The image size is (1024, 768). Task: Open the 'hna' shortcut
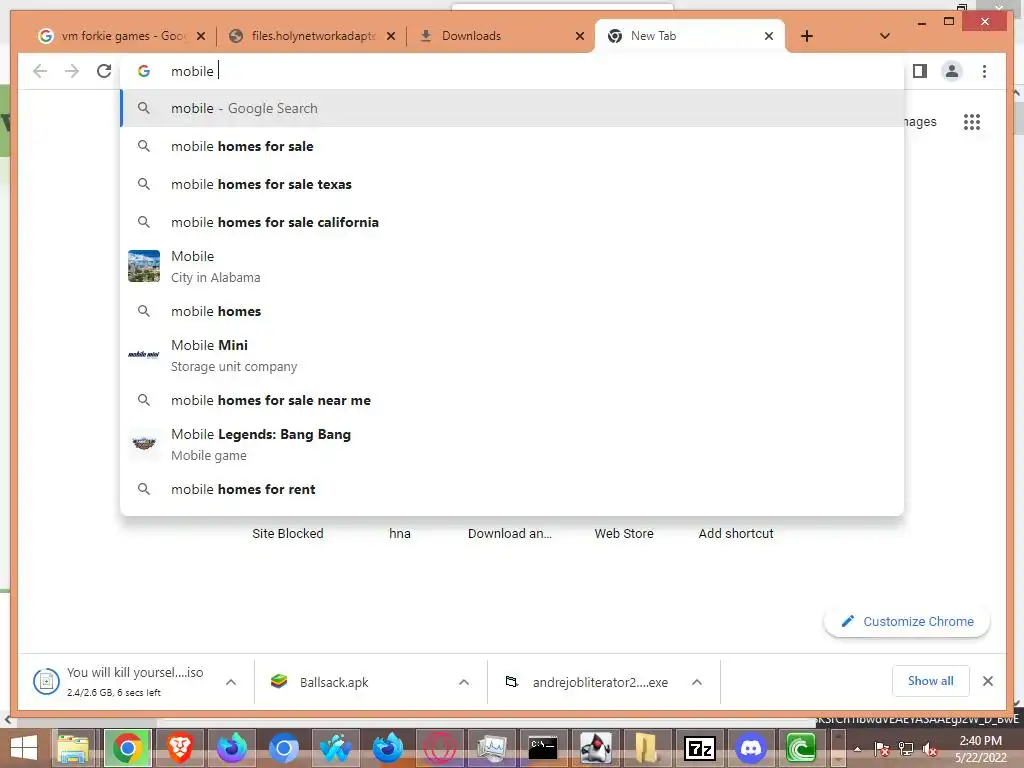(x=400, y=533)
